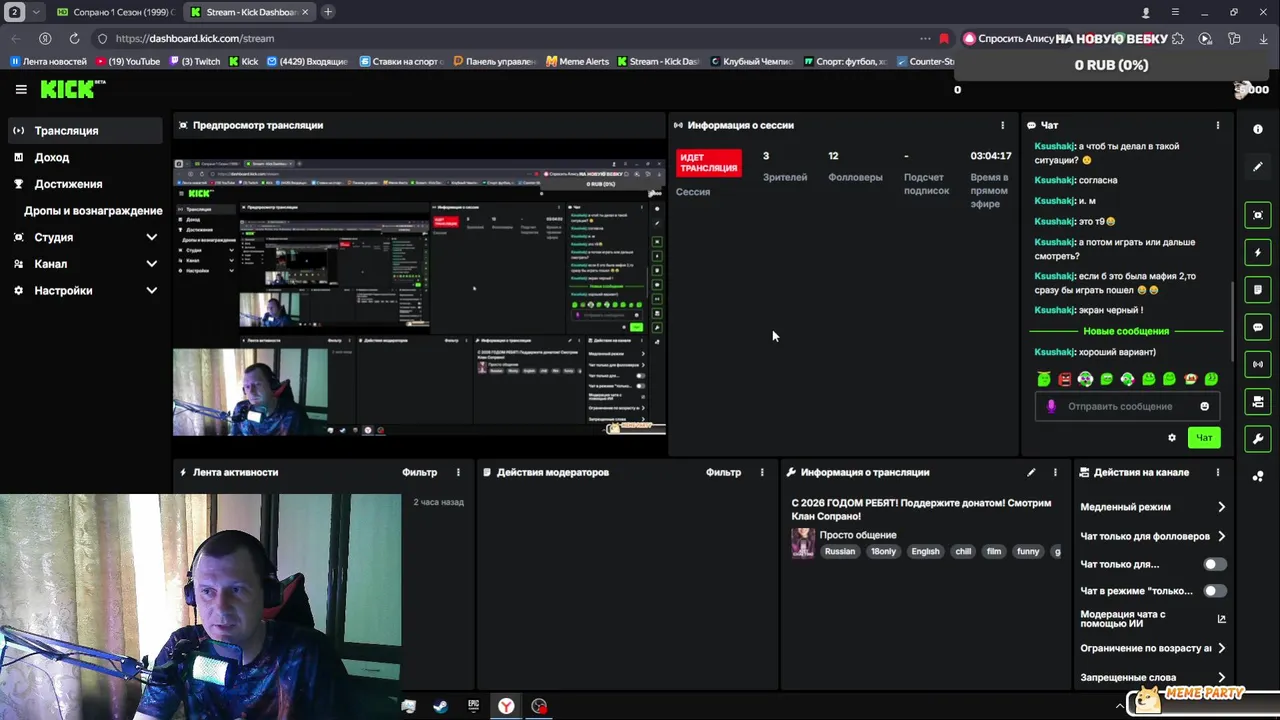Open Фильтр in Лента активности panel

coord(419,472)
